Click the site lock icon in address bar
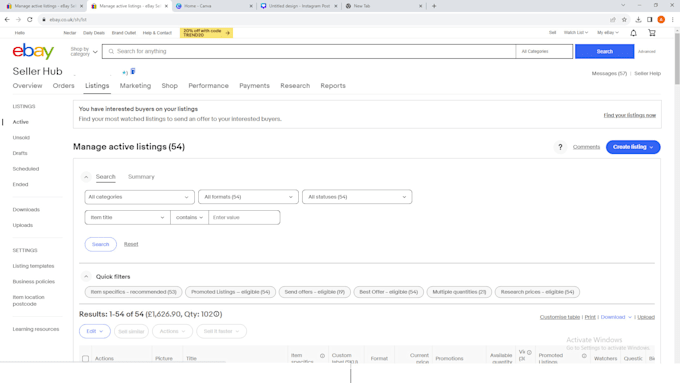The image size is (680, 383). (x=44, y=20)
